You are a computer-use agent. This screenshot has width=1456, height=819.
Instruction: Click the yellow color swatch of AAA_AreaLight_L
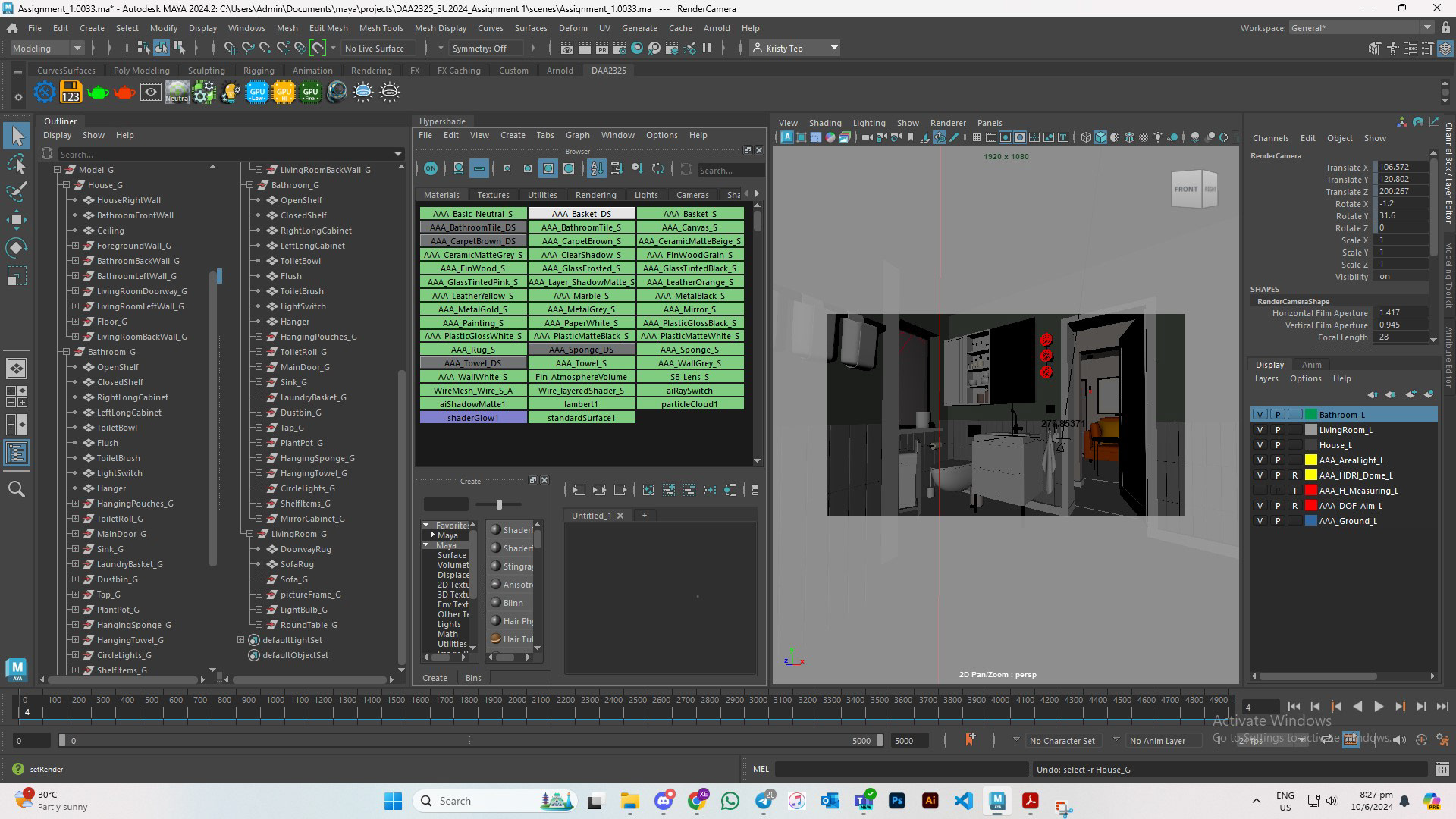pos(1310,460)
